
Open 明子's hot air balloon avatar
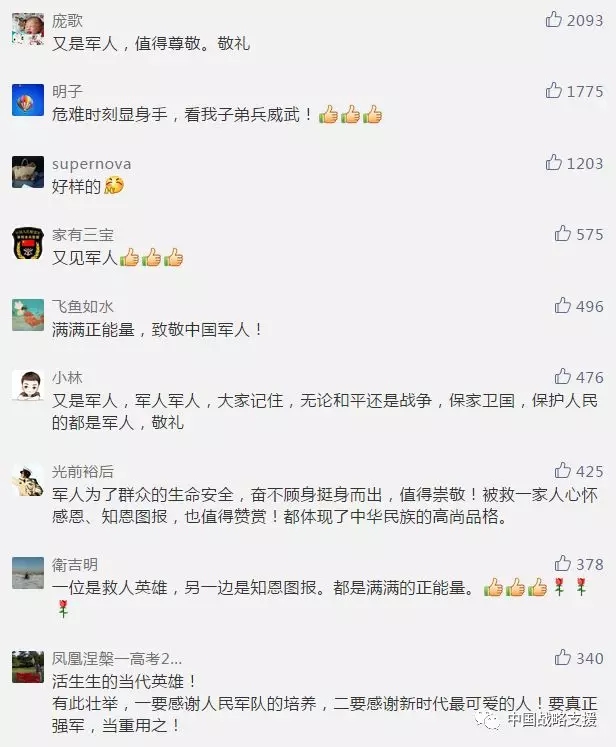(x=28, y=100)
